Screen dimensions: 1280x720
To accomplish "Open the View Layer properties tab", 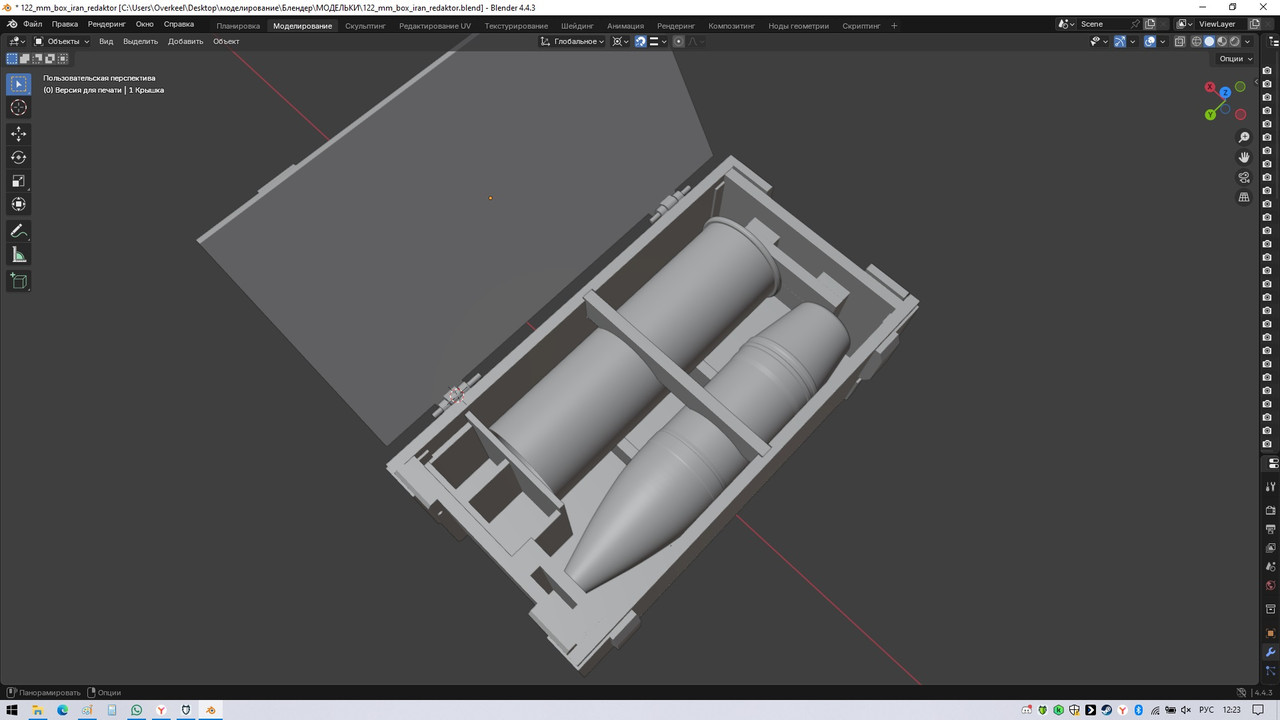I will pos(1270,548).
